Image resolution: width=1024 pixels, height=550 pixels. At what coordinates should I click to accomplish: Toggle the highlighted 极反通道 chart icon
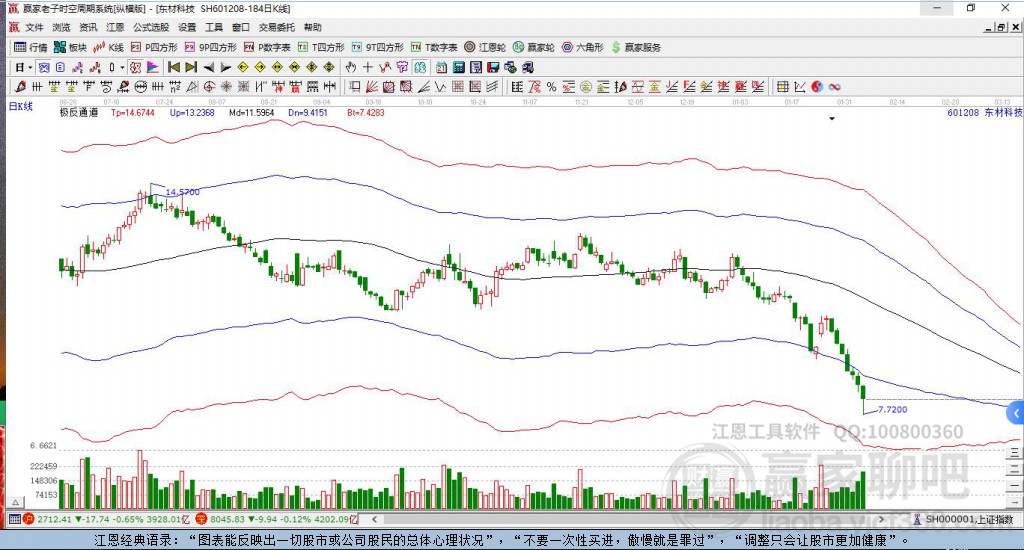135,67
